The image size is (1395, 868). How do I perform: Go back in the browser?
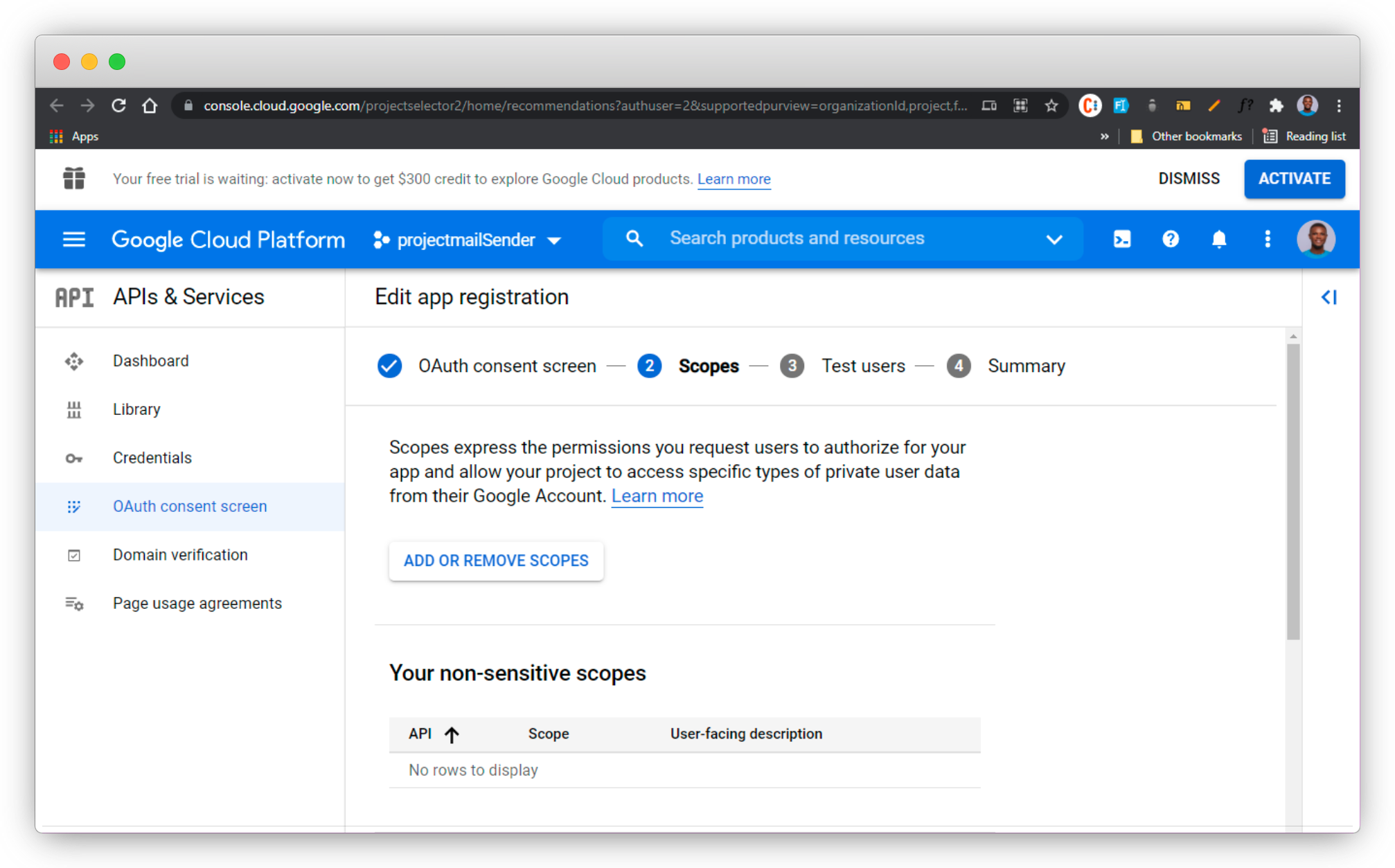click(57, 105)
